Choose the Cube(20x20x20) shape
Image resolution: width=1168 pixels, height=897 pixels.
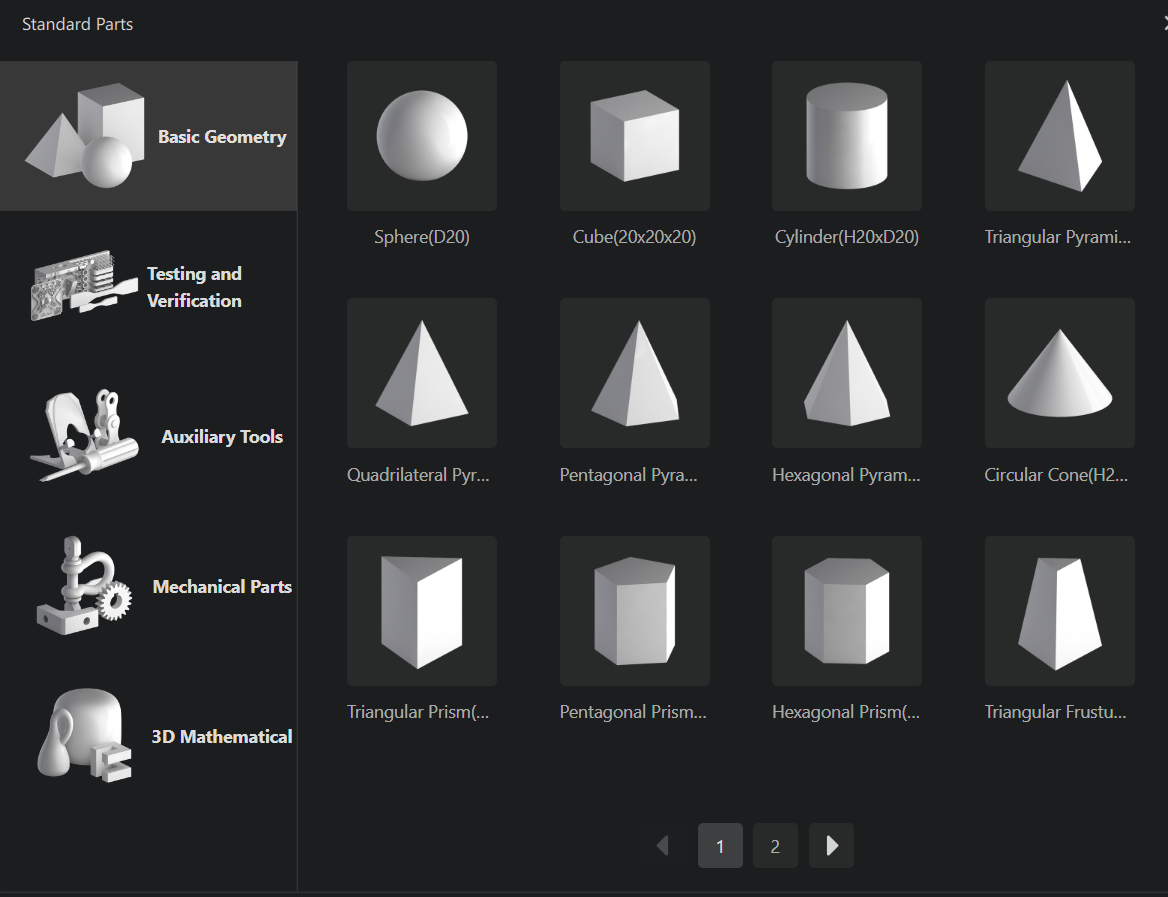(634, 136)
